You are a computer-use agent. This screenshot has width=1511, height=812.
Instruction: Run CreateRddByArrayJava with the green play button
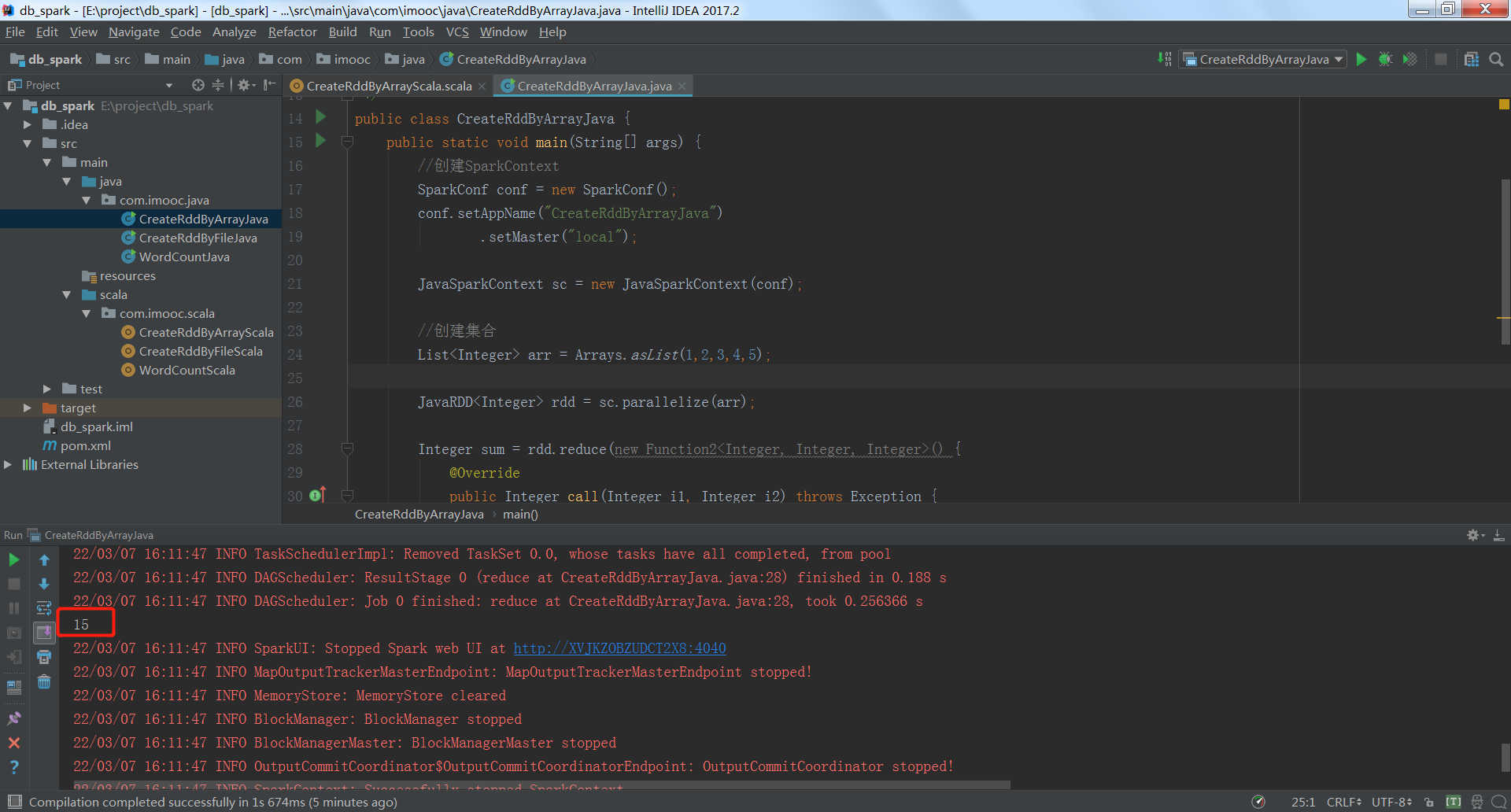tap(1361, 59)
